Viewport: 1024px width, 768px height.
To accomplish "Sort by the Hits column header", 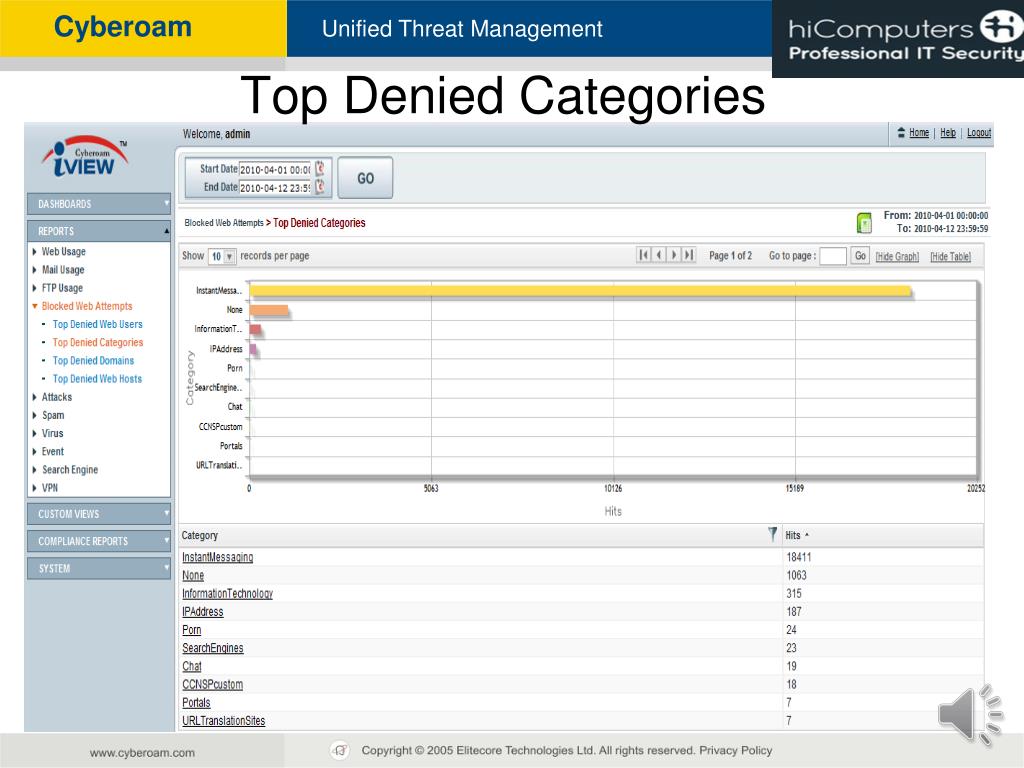I will click(x=797, y=535).
